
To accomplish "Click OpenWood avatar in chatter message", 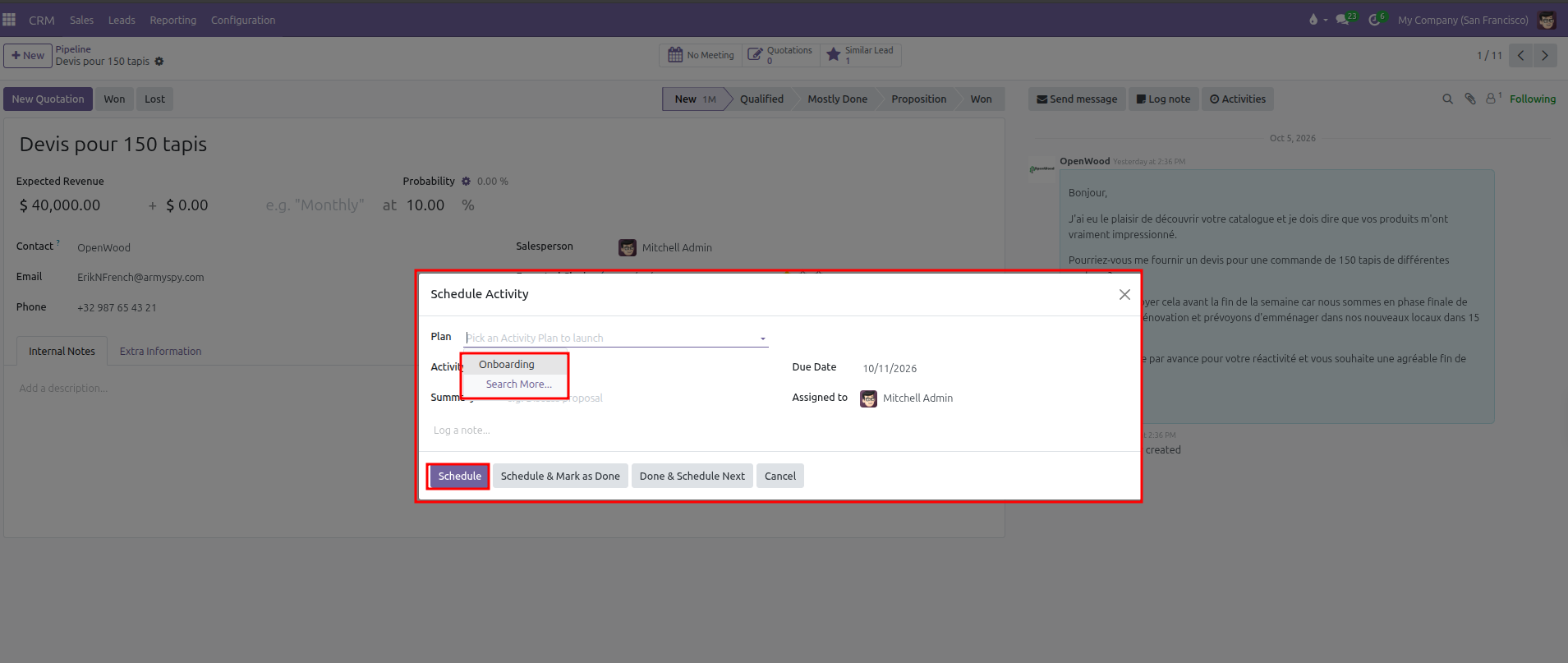I will (1042, 168).
